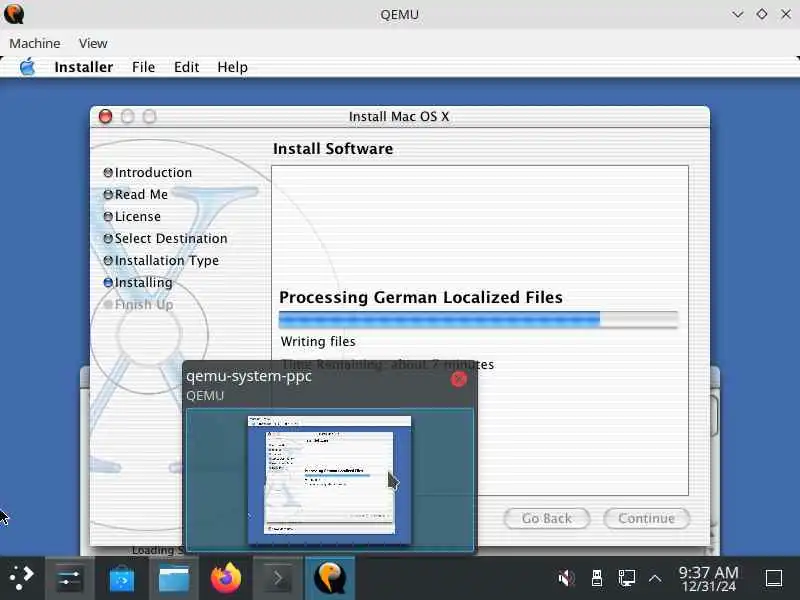Screen dimensions: 800x600
Task: Click the network tray icon
Action: (x=627, y=578)
